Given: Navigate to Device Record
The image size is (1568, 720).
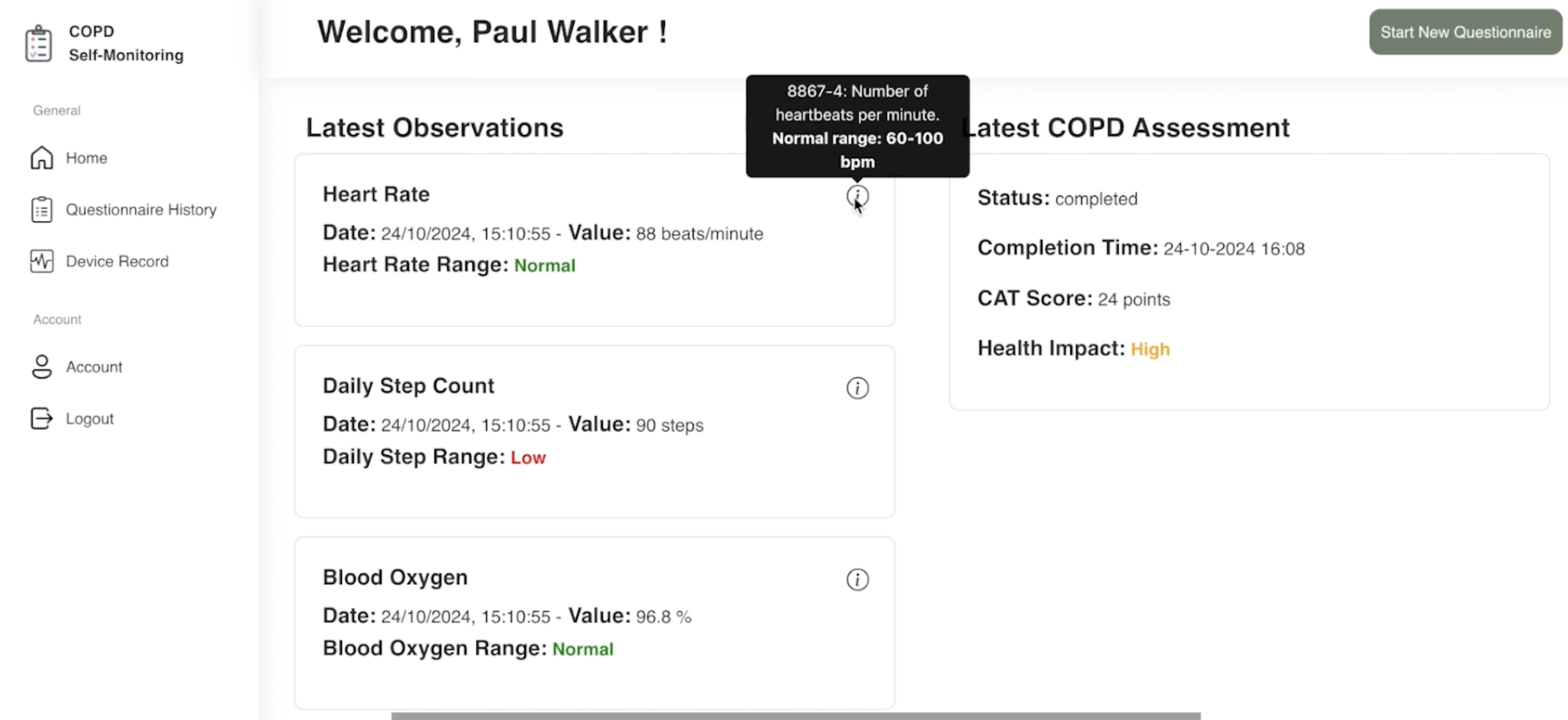Looking at the screenshot, I should point(117,261).
